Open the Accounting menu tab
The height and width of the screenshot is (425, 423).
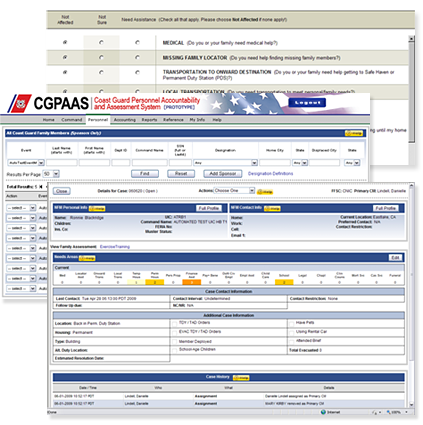[x=125, y=120]
